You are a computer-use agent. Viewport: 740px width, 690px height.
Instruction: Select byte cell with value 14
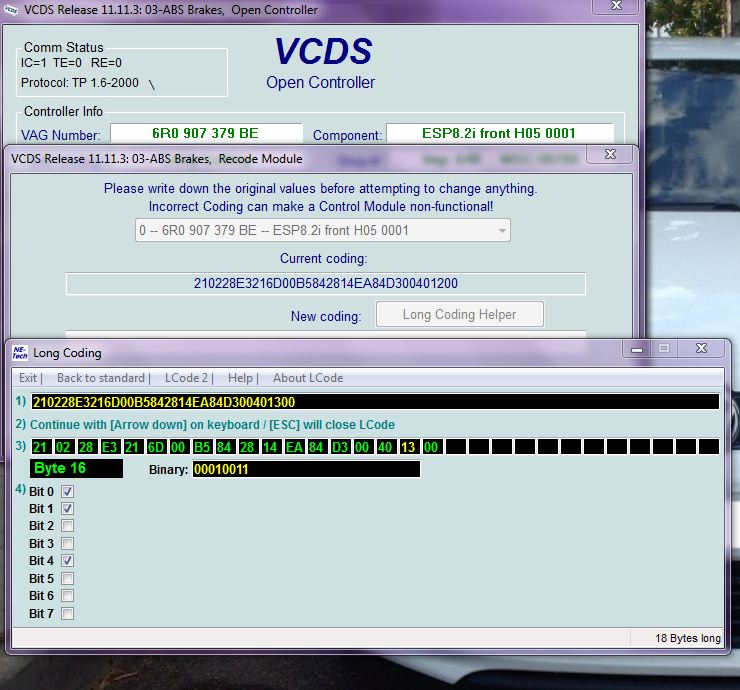coord(270,446)
